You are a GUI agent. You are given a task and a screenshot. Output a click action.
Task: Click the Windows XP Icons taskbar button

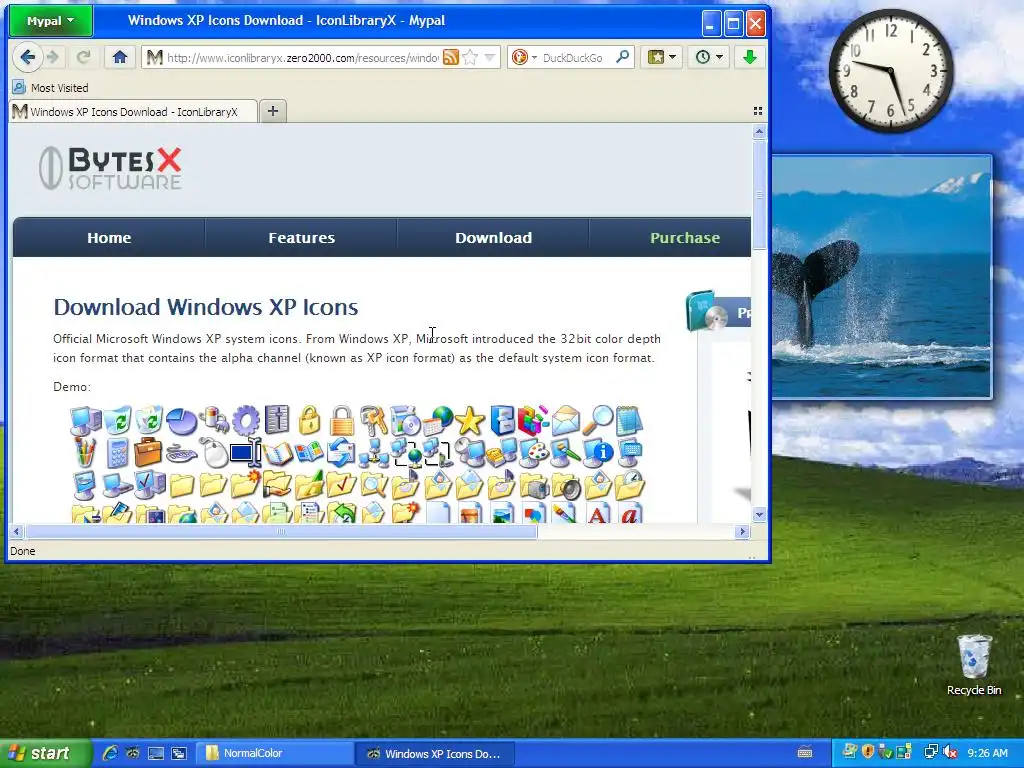[436, 754]
